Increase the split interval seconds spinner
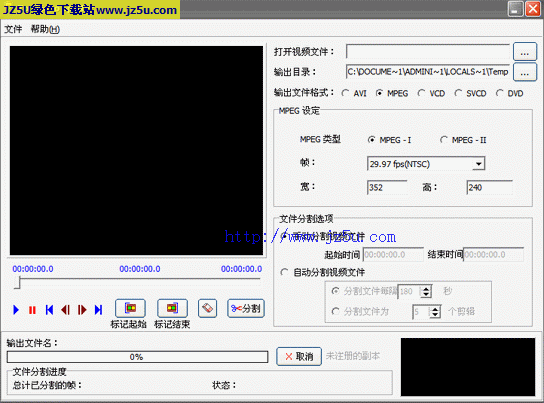 pos(426,288)
